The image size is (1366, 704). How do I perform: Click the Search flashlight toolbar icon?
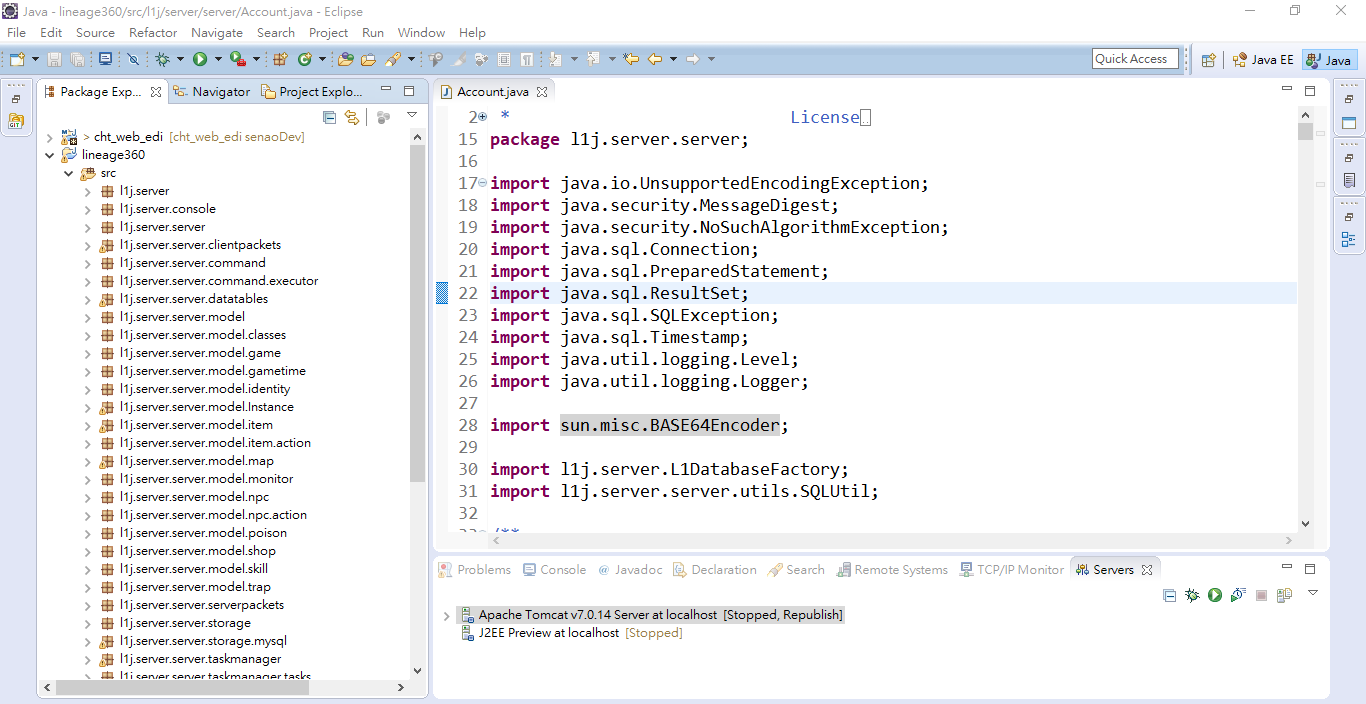pyautogui.click(x=393, y=59)
